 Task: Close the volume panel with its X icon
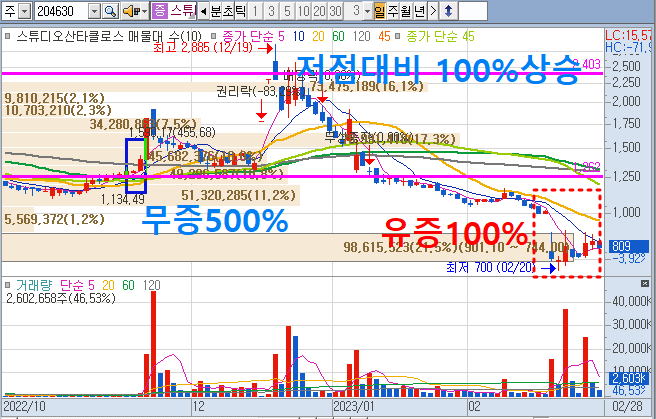(645, 284)
